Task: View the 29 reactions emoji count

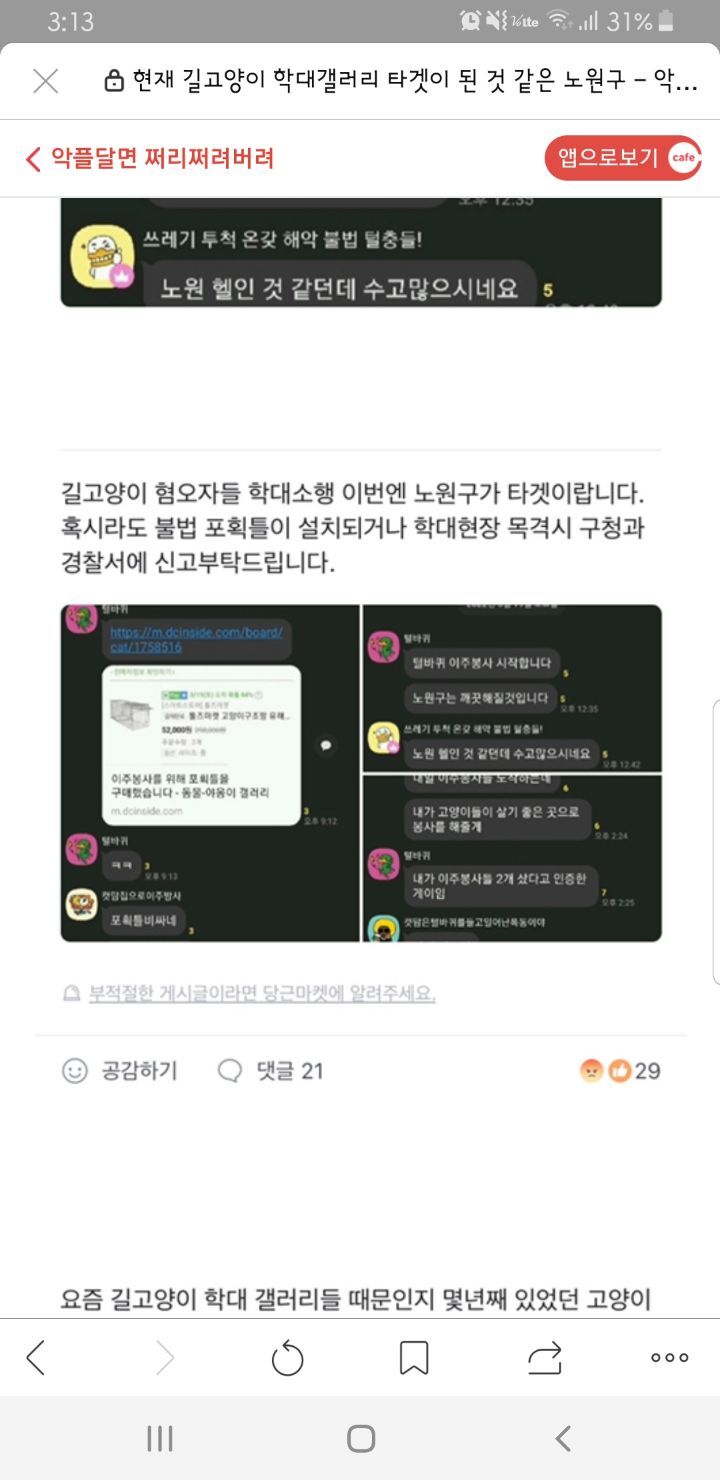Action: (620, 1071)
